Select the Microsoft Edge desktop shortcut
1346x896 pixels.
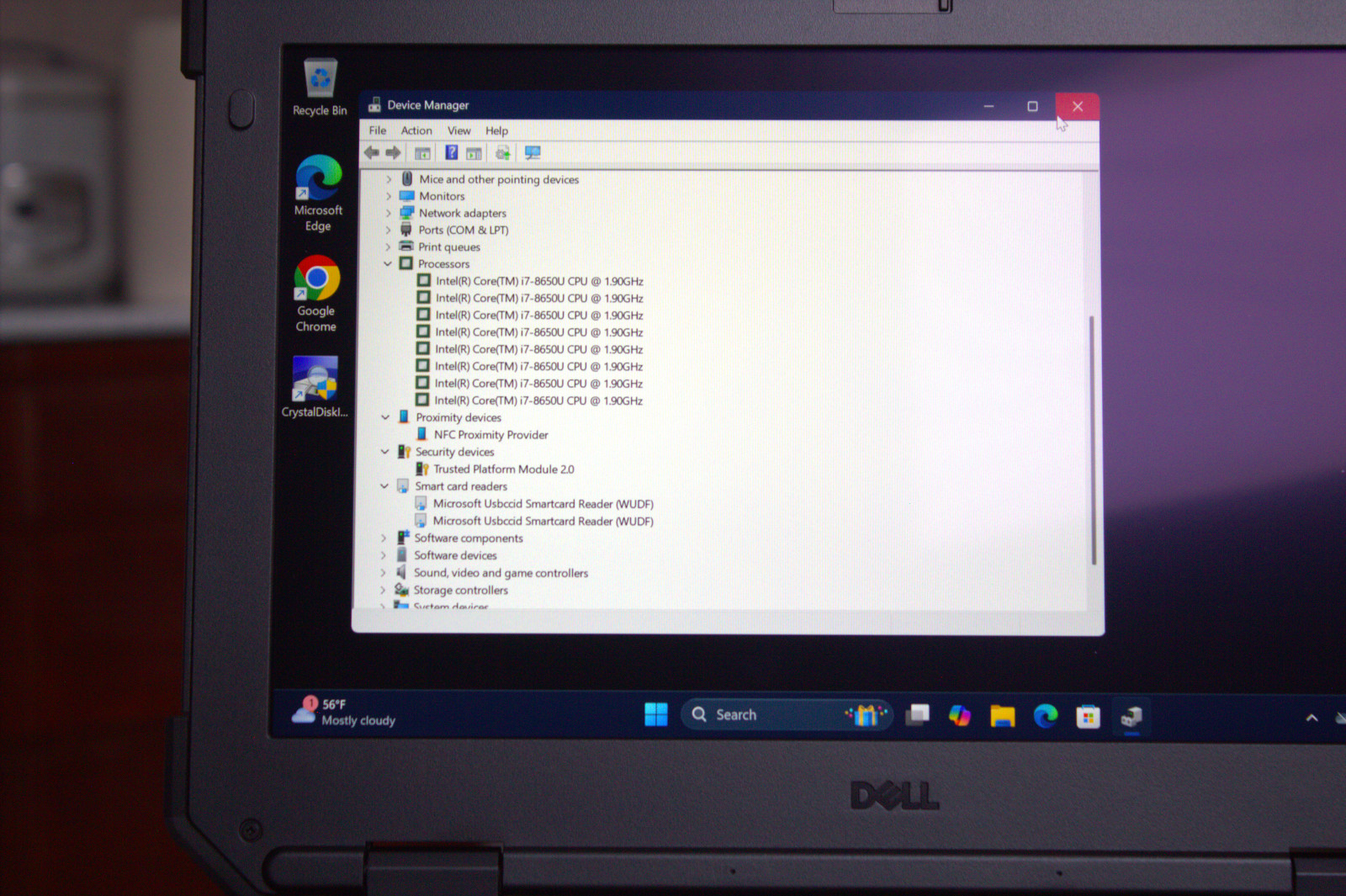[318, 194]
